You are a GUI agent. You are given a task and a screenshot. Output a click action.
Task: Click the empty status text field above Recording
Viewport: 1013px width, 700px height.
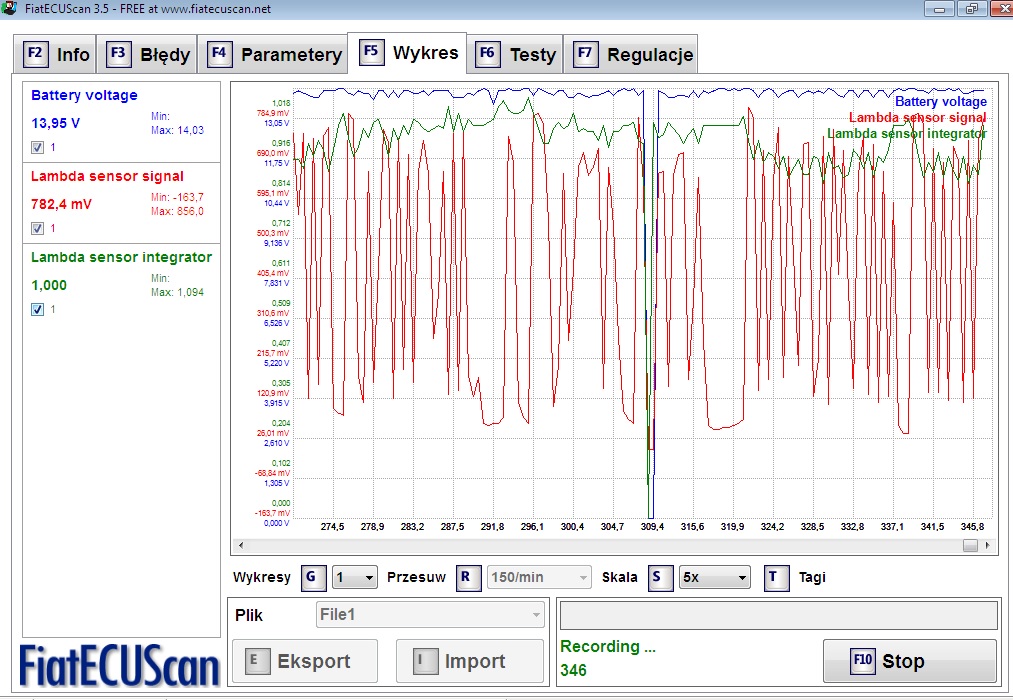[778, 615]
